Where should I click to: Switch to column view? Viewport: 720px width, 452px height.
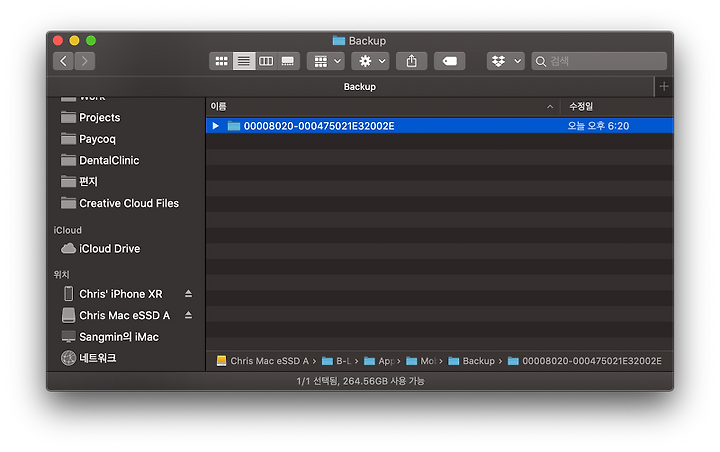pyautogui.click(x=266, y=61)
